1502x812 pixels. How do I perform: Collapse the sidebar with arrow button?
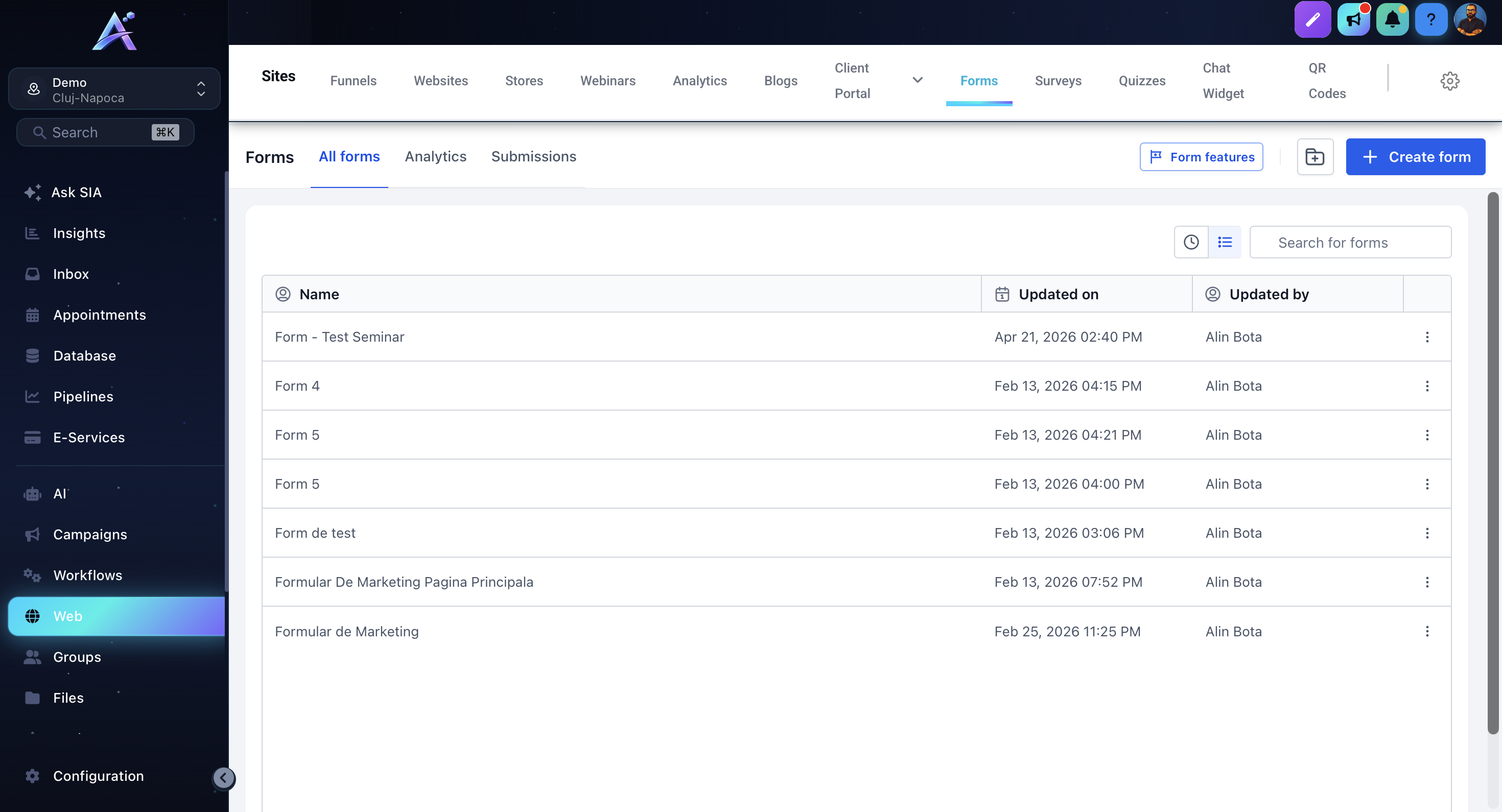(224, 778)
